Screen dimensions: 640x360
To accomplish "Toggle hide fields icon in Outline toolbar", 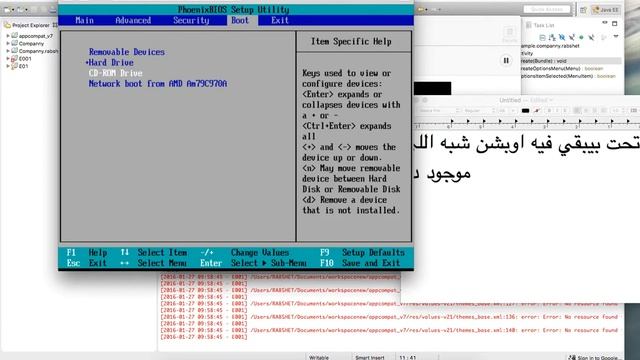I will pyautogui.click(x=562, y=38).
